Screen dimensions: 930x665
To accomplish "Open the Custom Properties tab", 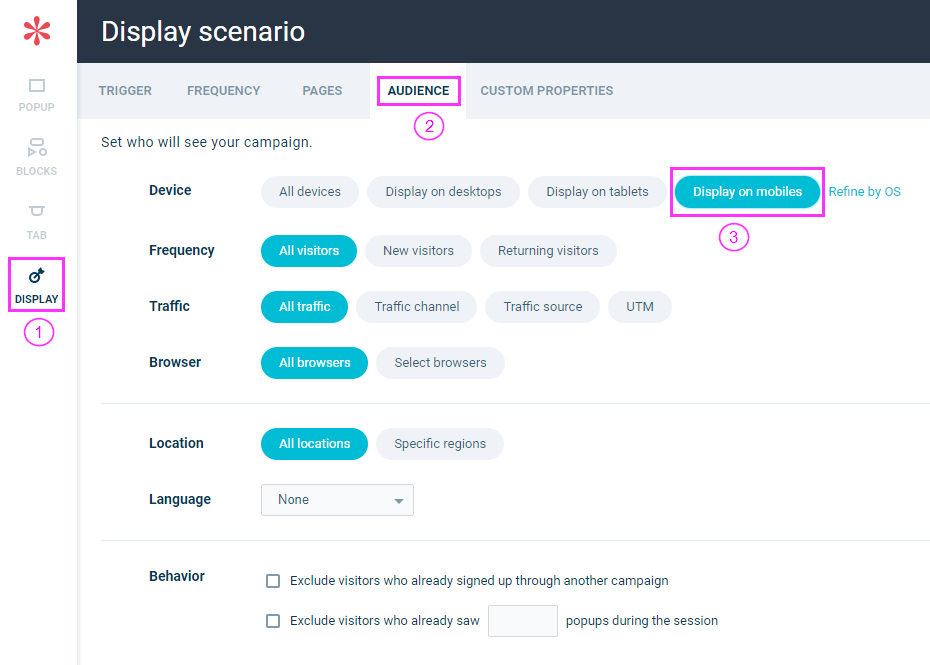I will [546, 91].
